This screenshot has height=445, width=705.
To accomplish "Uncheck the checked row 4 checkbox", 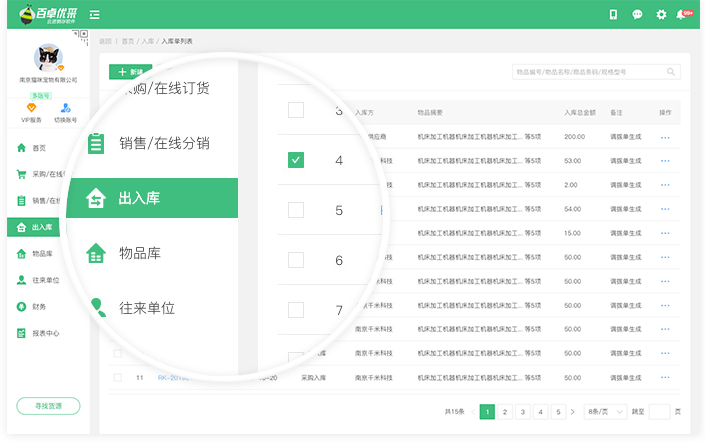I will pos(295,160).
